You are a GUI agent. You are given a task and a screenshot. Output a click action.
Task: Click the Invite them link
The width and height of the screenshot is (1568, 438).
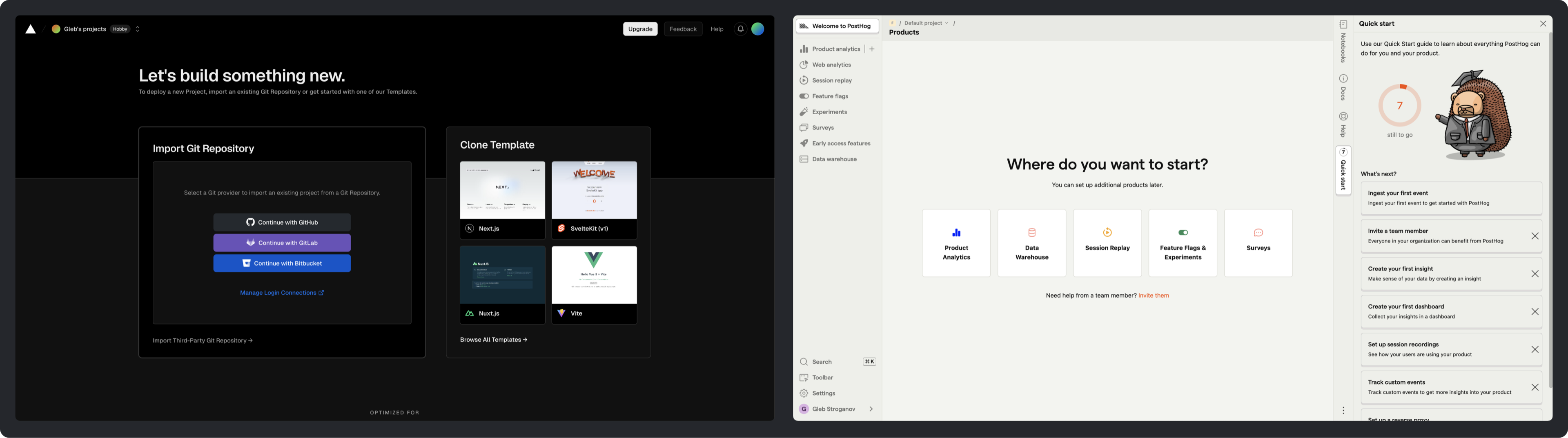[x=1154, y=296]
